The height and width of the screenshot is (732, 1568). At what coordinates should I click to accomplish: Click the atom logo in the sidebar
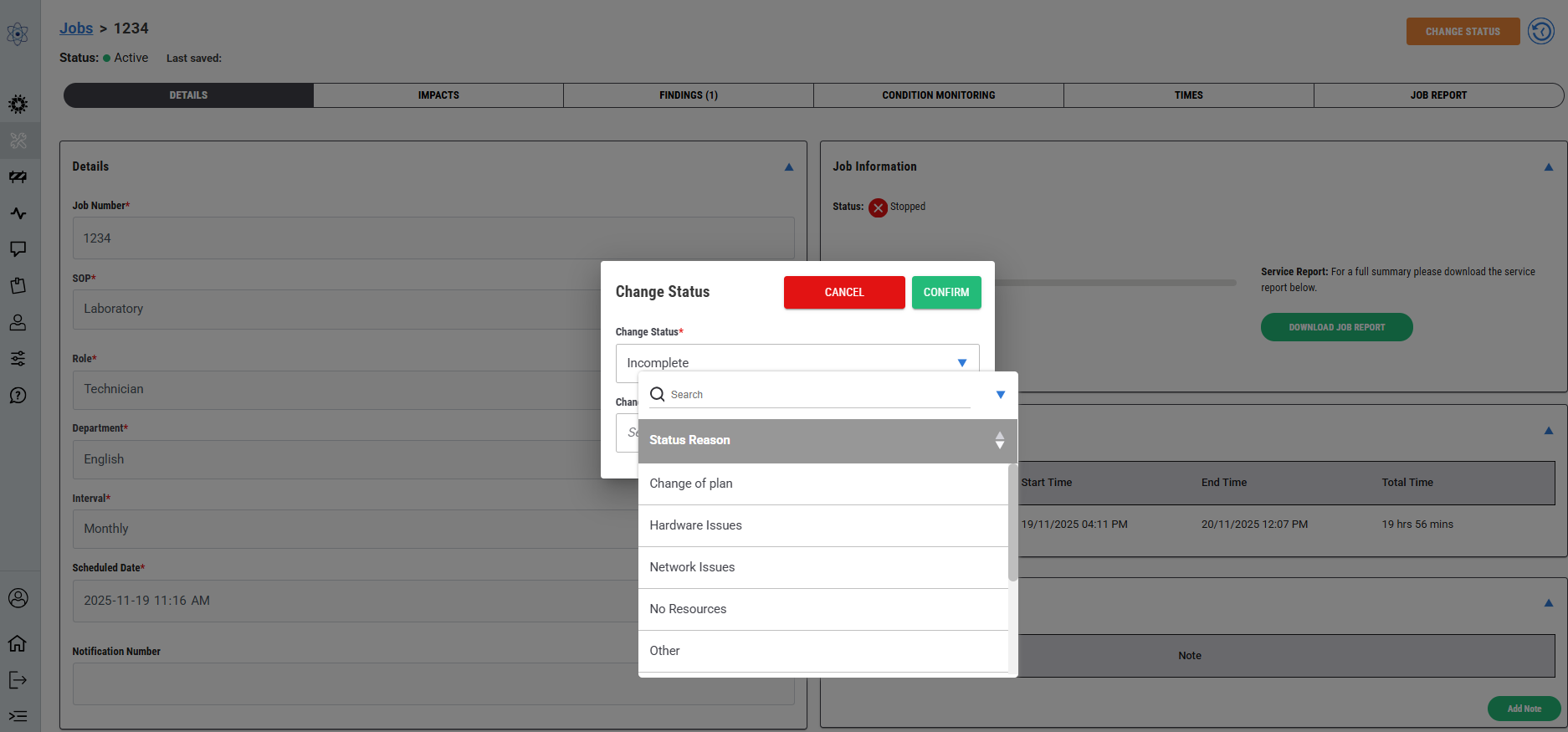coord(18,34)
